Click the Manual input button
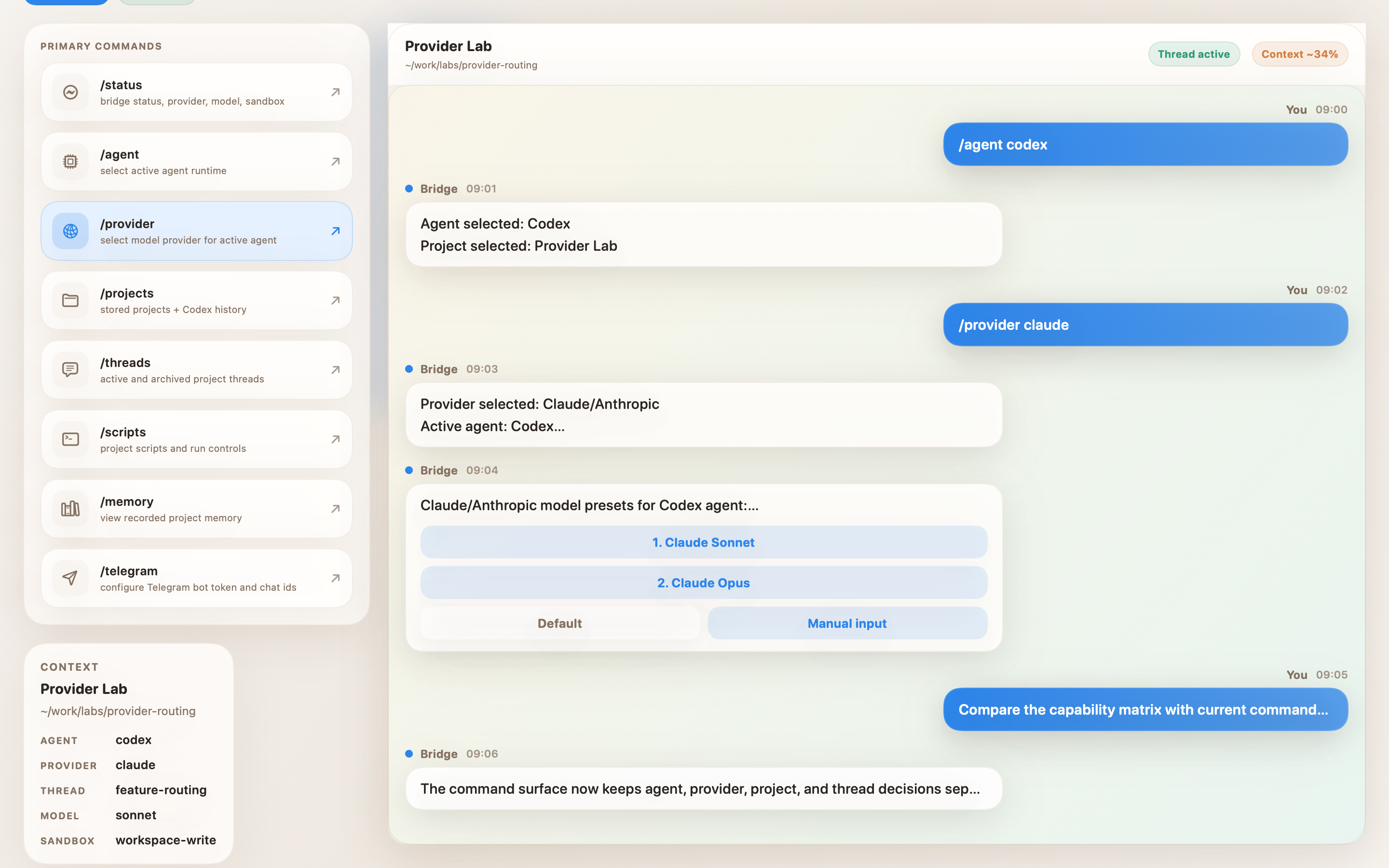This screenshot has height=868, width=1389. pos(847,624)
